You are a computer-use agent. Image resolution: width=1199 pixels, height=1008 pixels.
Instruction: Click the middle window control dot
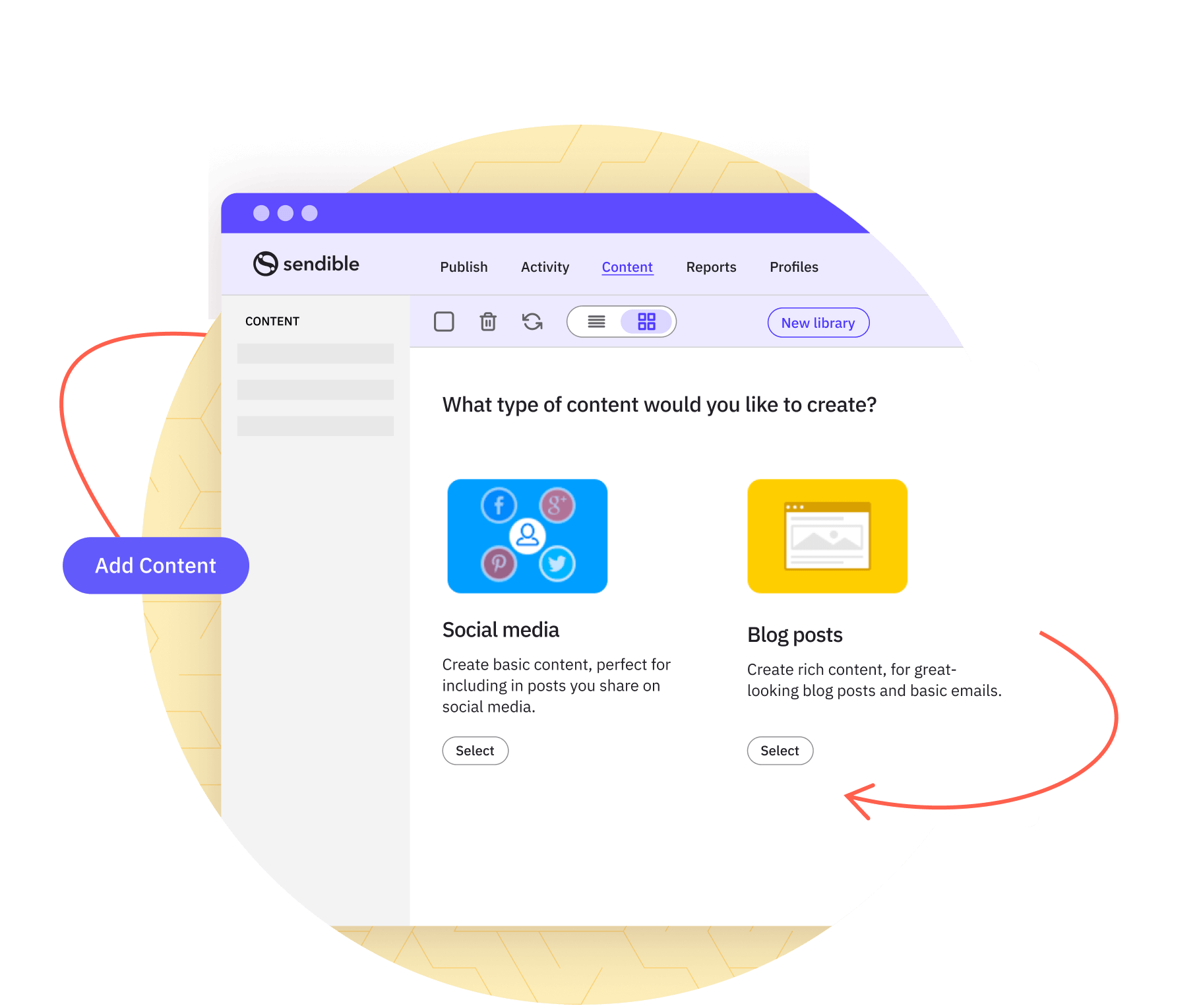[x=286, y=213]
